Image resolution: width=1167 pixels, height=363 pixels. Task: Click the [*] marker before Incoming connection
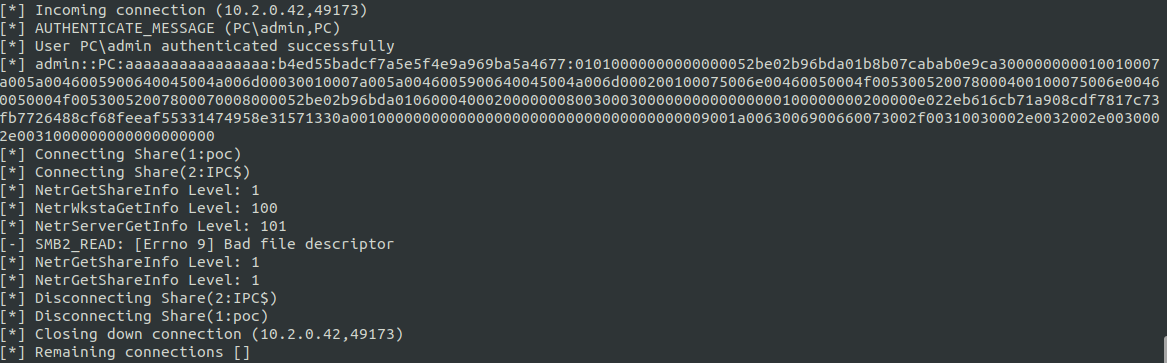point(13,10)
